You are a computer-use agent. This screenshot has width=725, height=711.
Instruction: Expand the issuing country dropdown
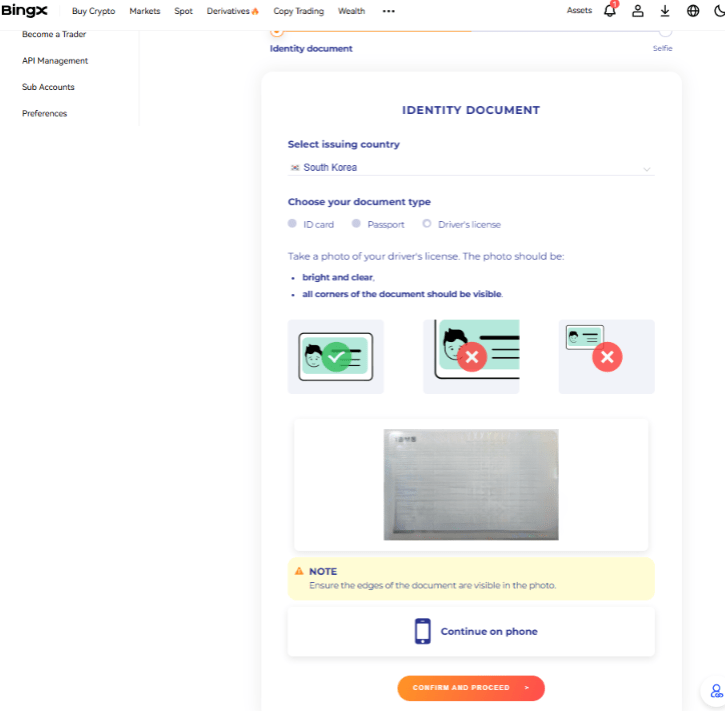pyautogui.click(x=471, y=167)
